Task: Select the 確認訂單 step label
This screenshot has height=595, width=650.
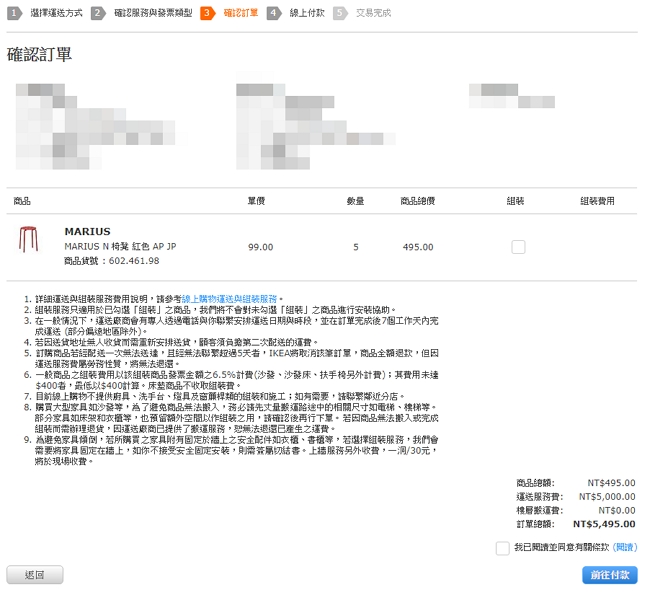Action: [x=241, y=13]
